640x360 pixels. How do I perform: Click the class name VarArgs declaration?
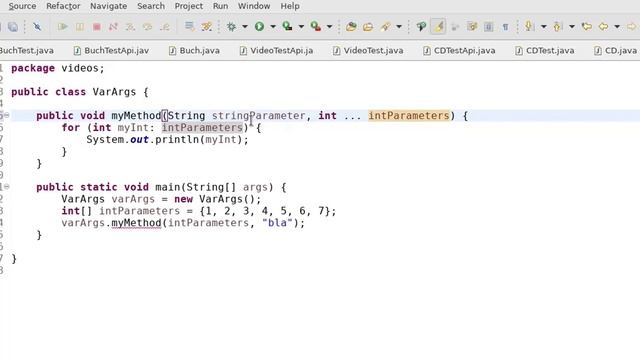click(114, 92)
